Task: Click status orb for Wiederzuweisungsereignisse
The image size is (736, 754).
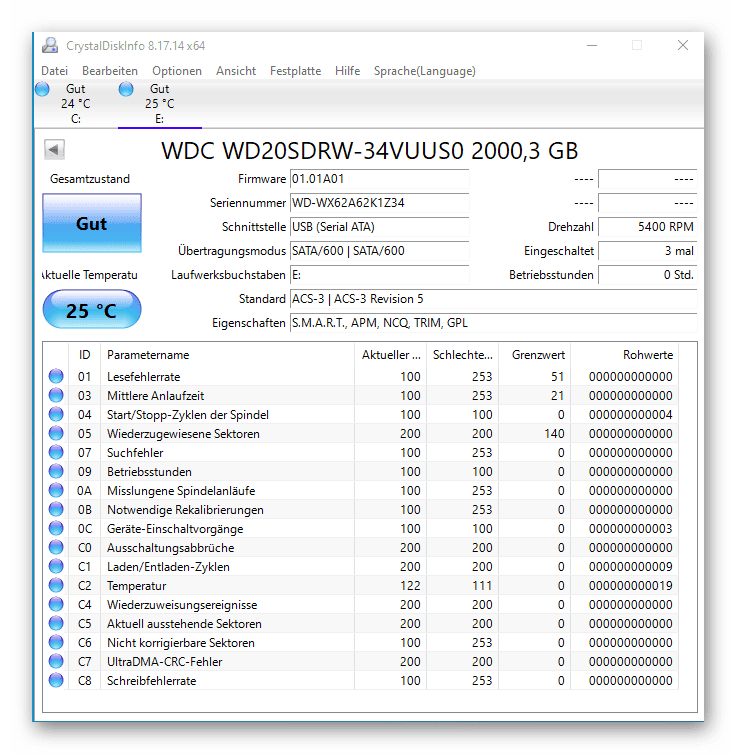Action: (x=56, y=604)
